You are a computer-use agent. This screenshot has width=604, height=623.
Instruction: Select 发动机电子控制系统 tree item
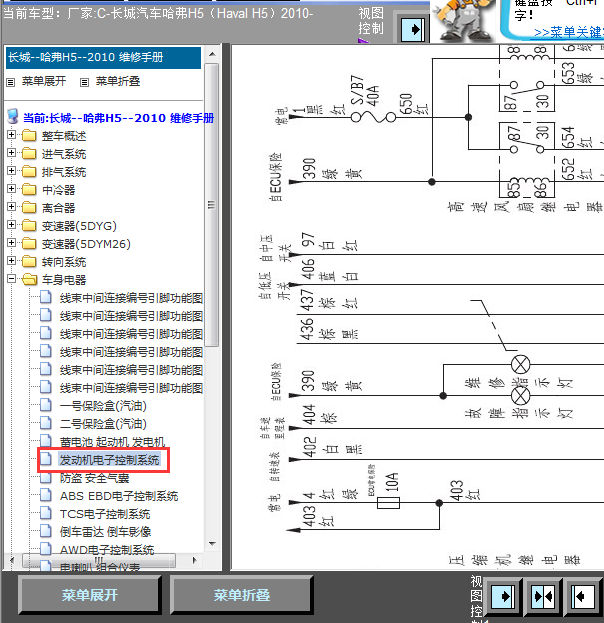109,460
